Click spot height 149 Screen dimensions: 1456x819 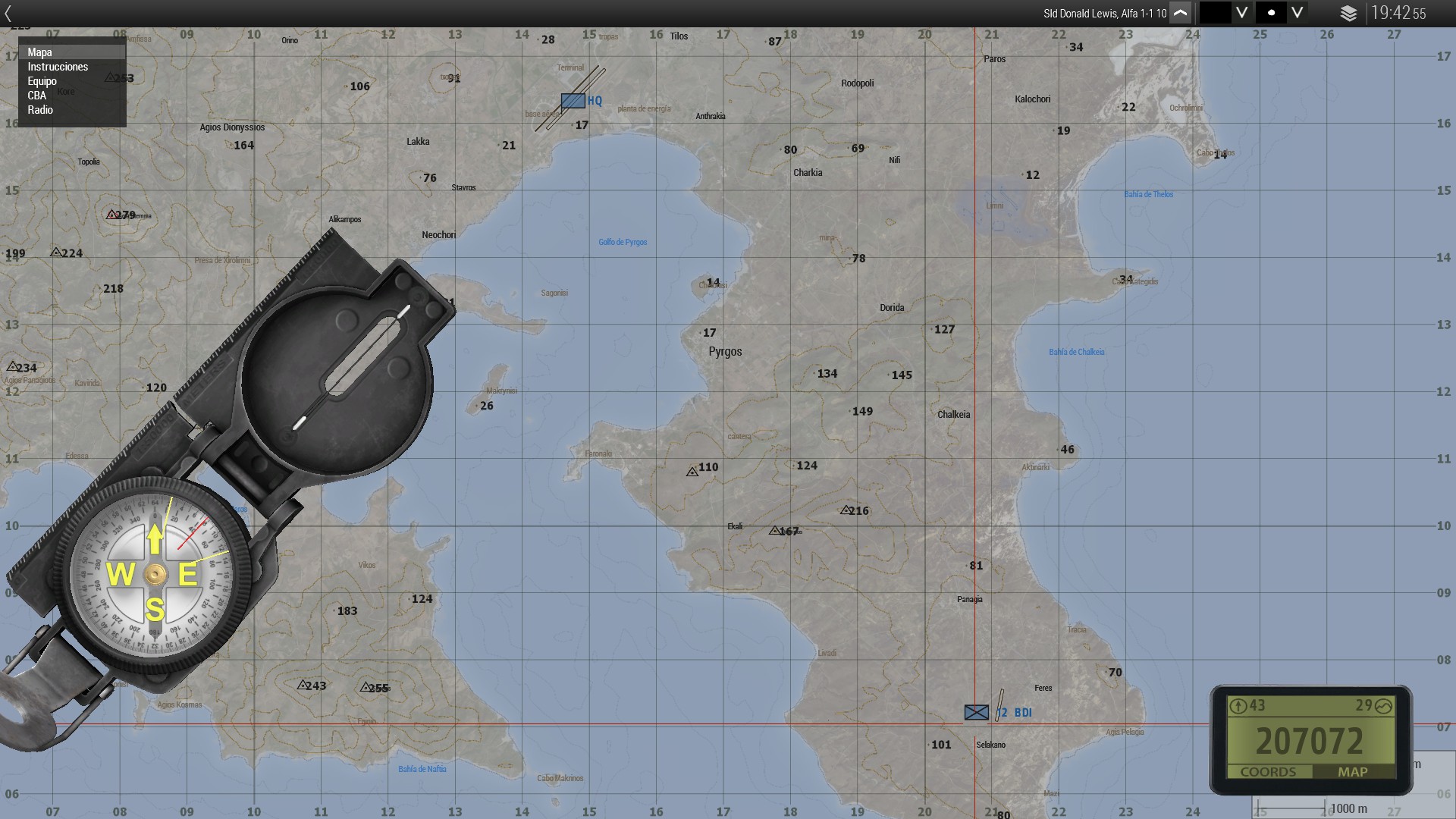coord(862,411)
